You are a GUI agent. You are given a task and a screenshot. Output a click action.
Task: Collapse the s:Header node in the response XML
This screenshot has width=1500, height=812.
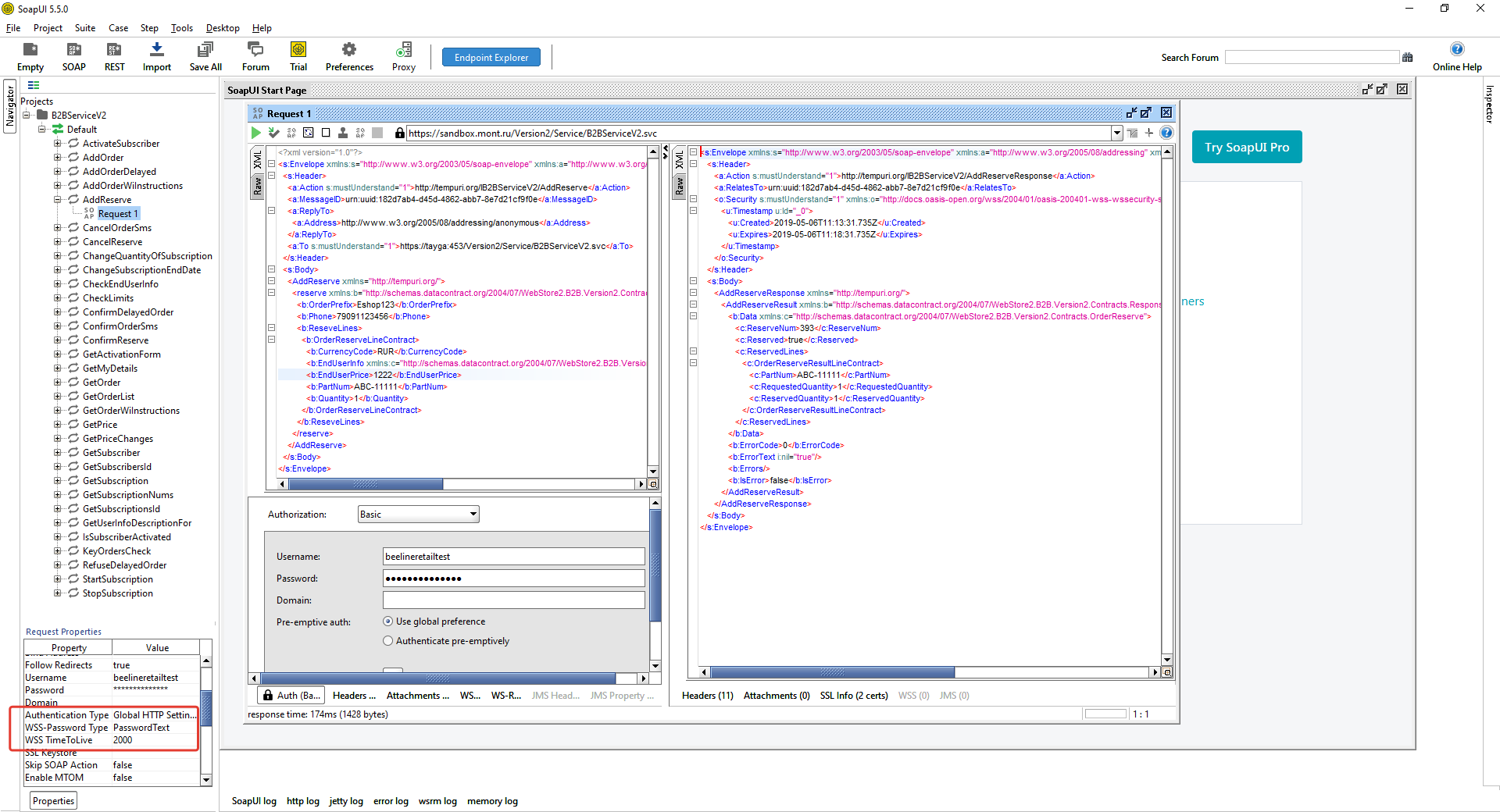pyautogui.click(x=693, y=164)
